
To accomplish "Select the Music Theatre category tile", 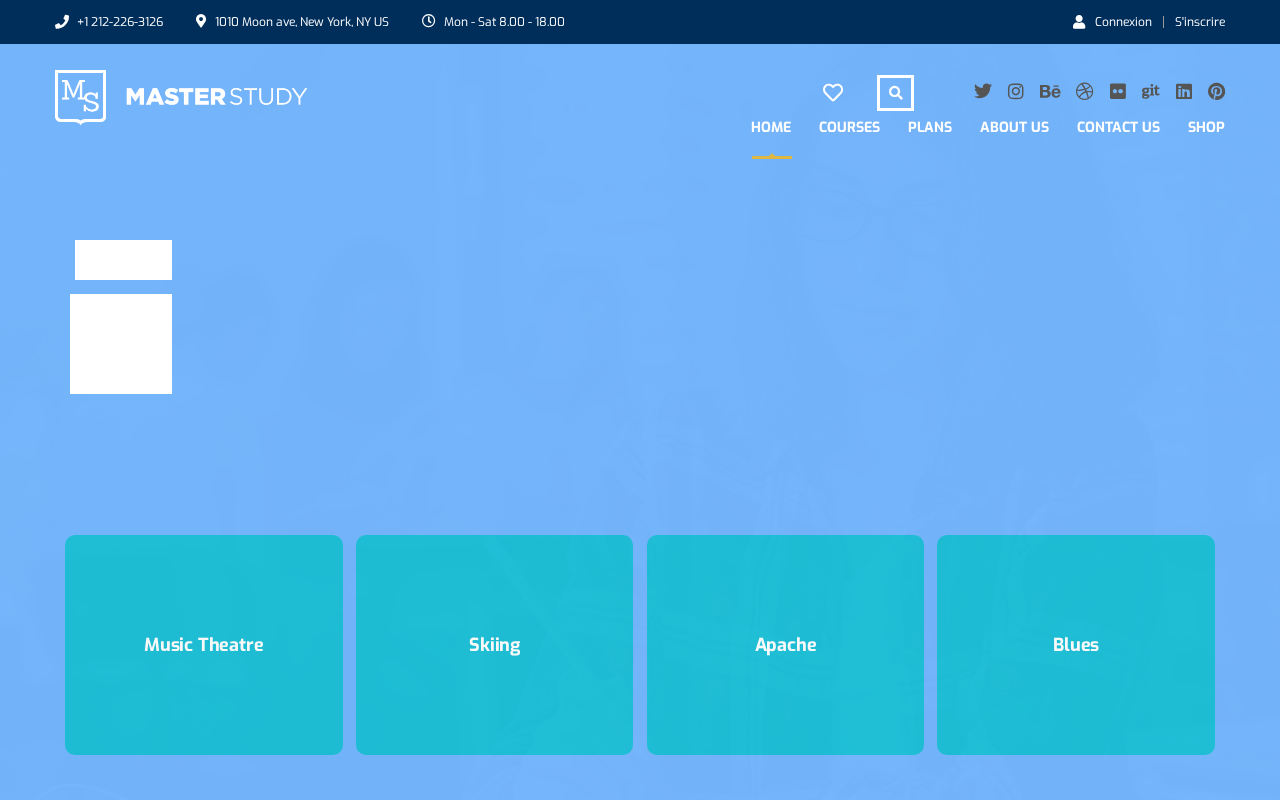I will (x=204, y=645).
